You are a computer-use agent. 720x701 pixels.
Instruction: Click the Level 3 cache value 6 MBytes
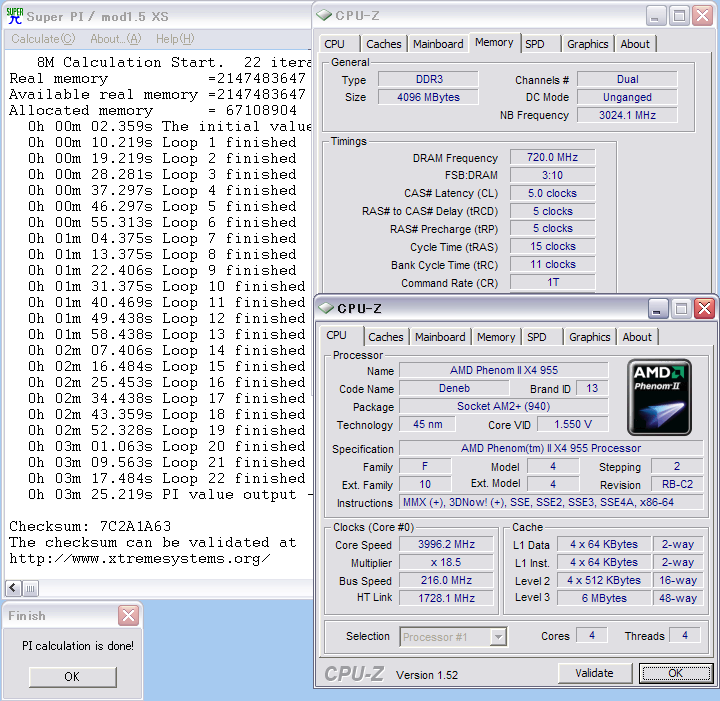(604, 598)
